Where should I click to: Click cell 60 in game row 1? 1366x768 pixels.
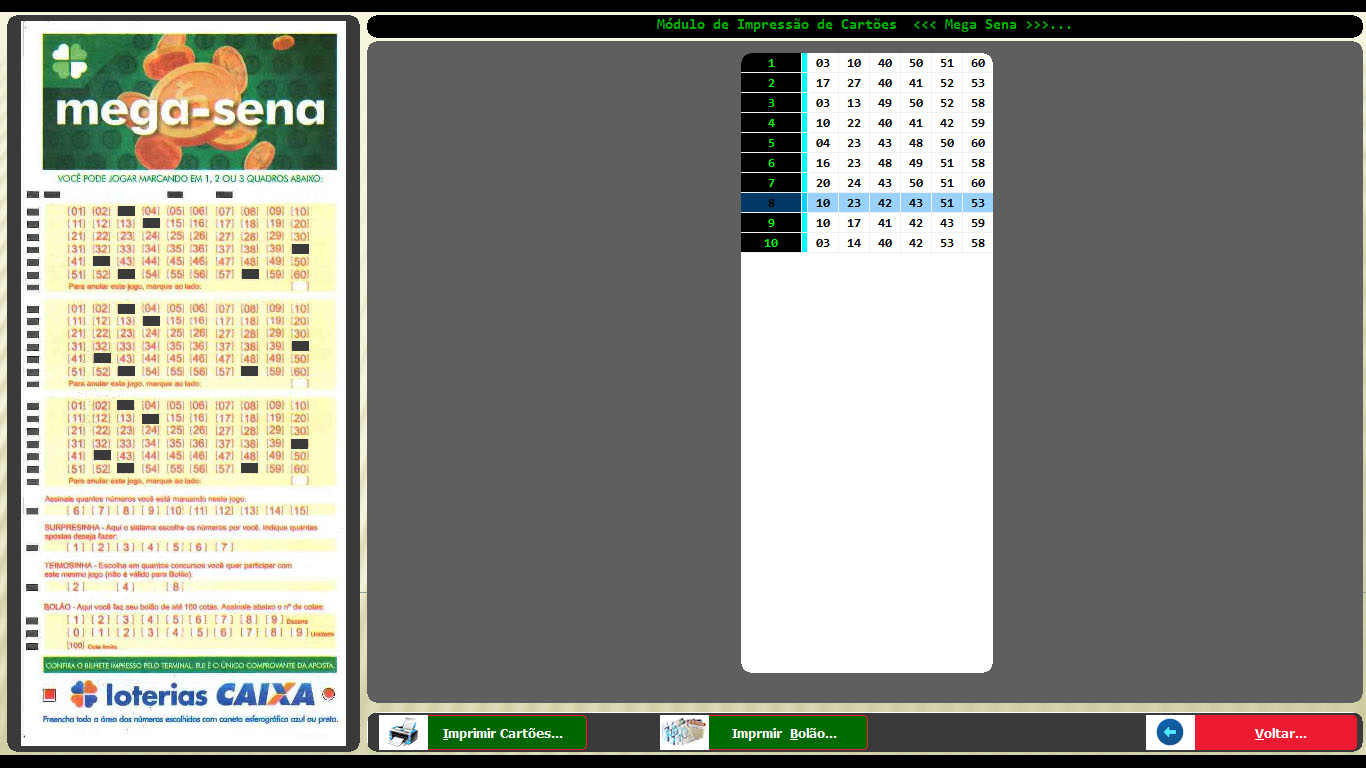[978, 63]
